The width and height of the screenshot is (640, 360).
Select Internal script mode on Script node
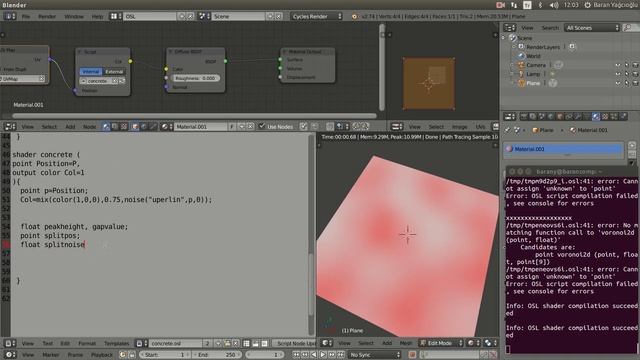(x=91, y=72)
